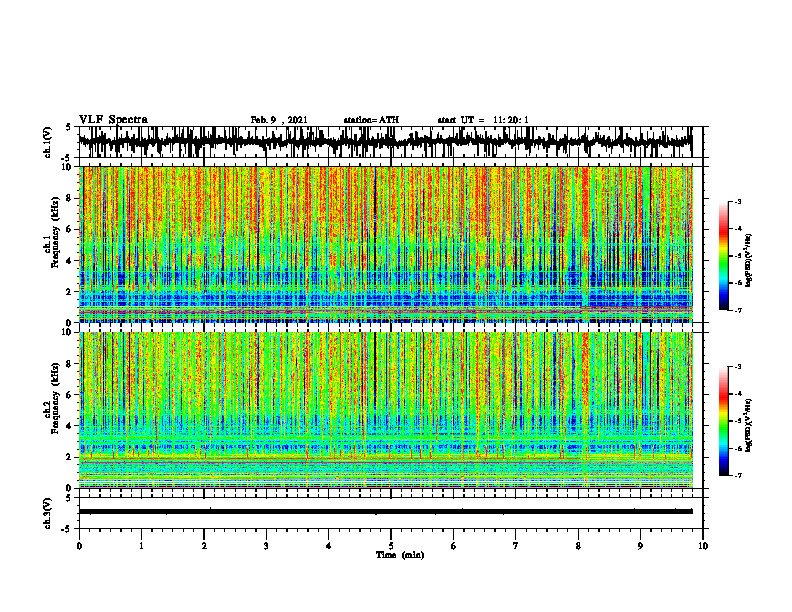Click time axis tick label "4"

[329, 546]
